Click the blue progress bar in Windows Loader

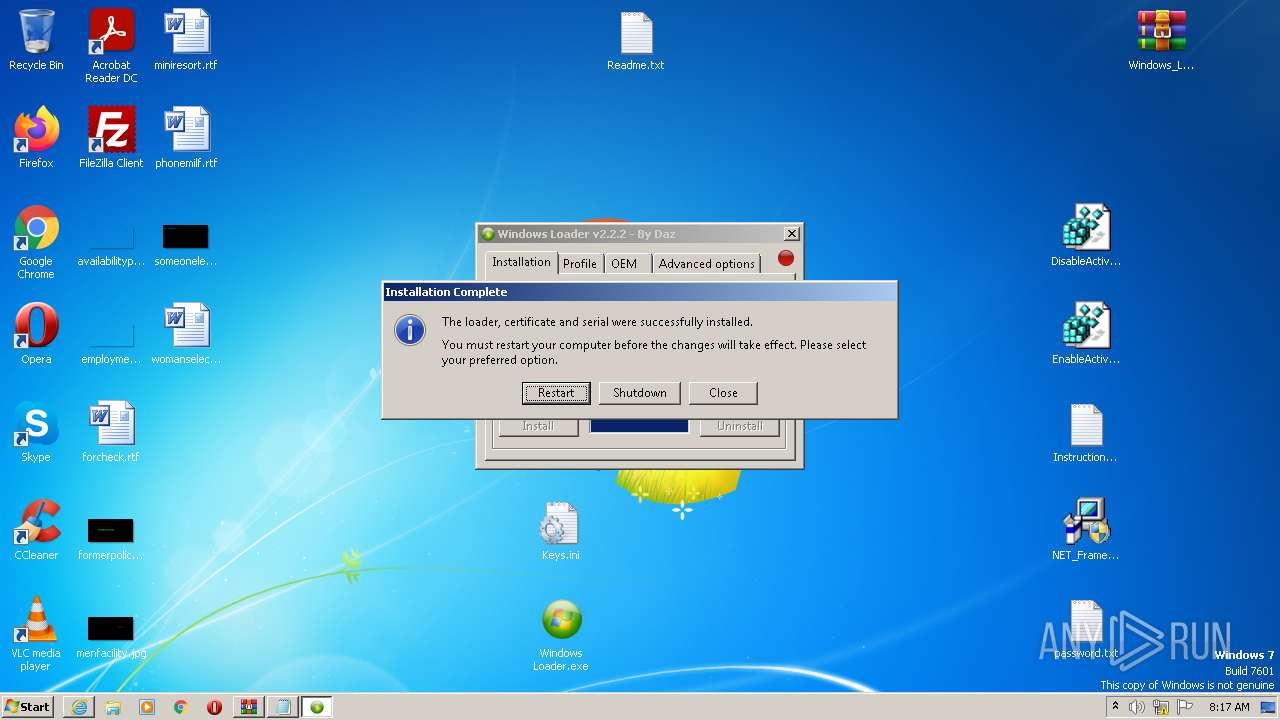click(639, 426)
